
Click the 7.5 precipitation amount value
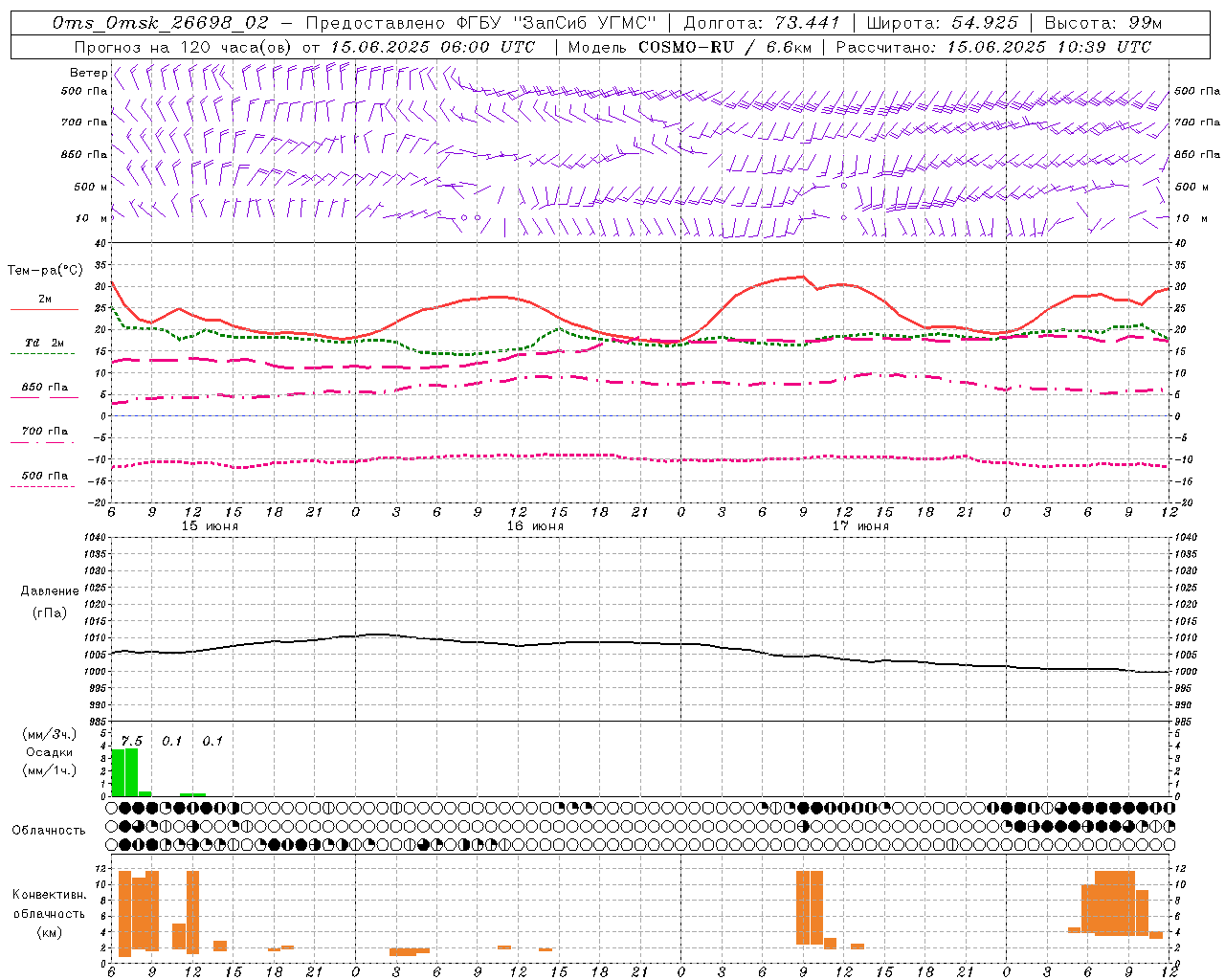131,741
